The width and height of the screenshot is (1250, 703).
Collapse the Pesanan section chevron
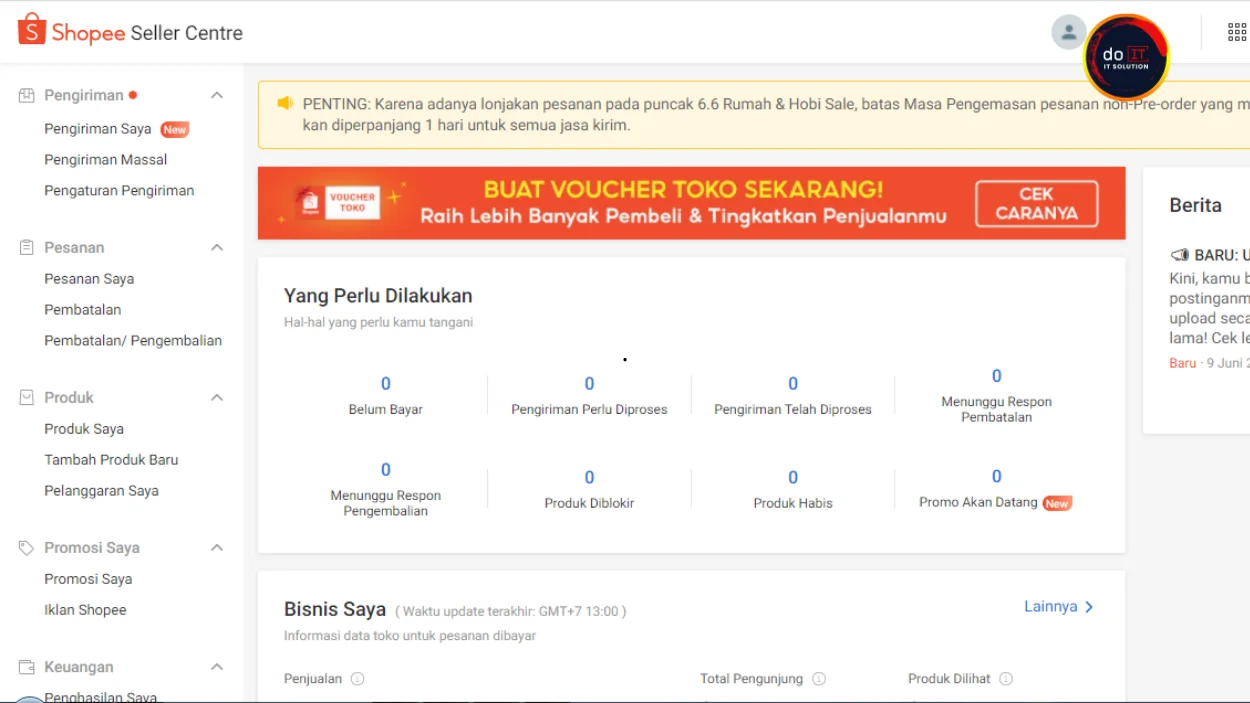(x=218, y=247)
